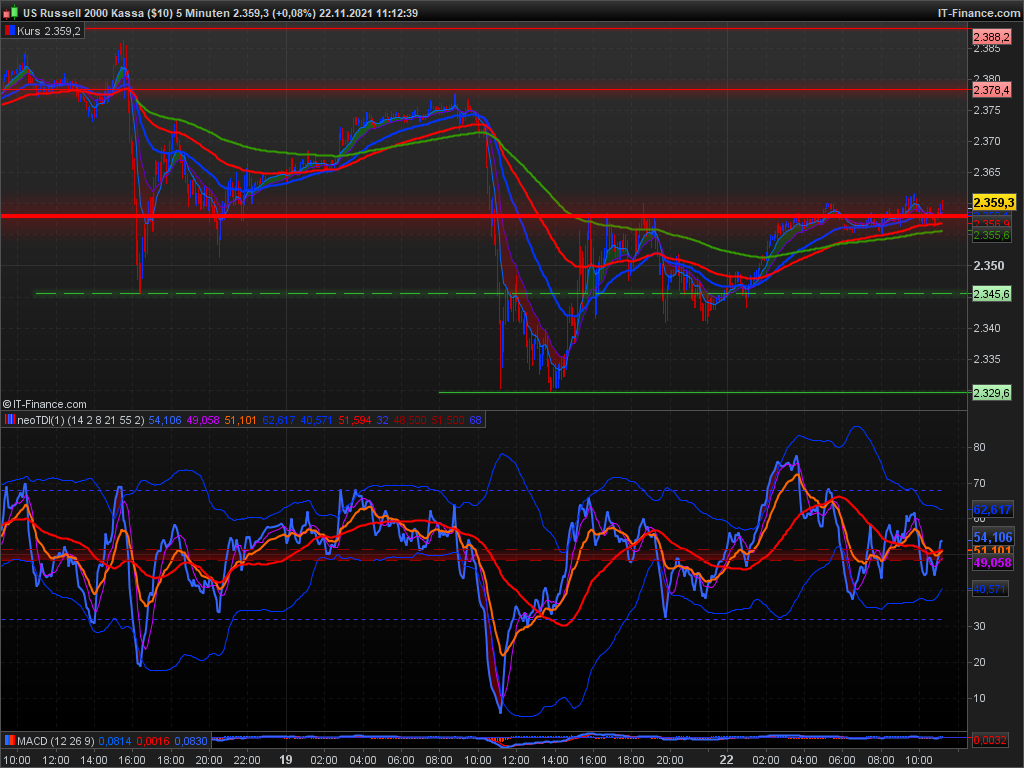Click the 22 date marker on time axis
The height and width of the screenshot is (768, 1024).
(727, 759)
